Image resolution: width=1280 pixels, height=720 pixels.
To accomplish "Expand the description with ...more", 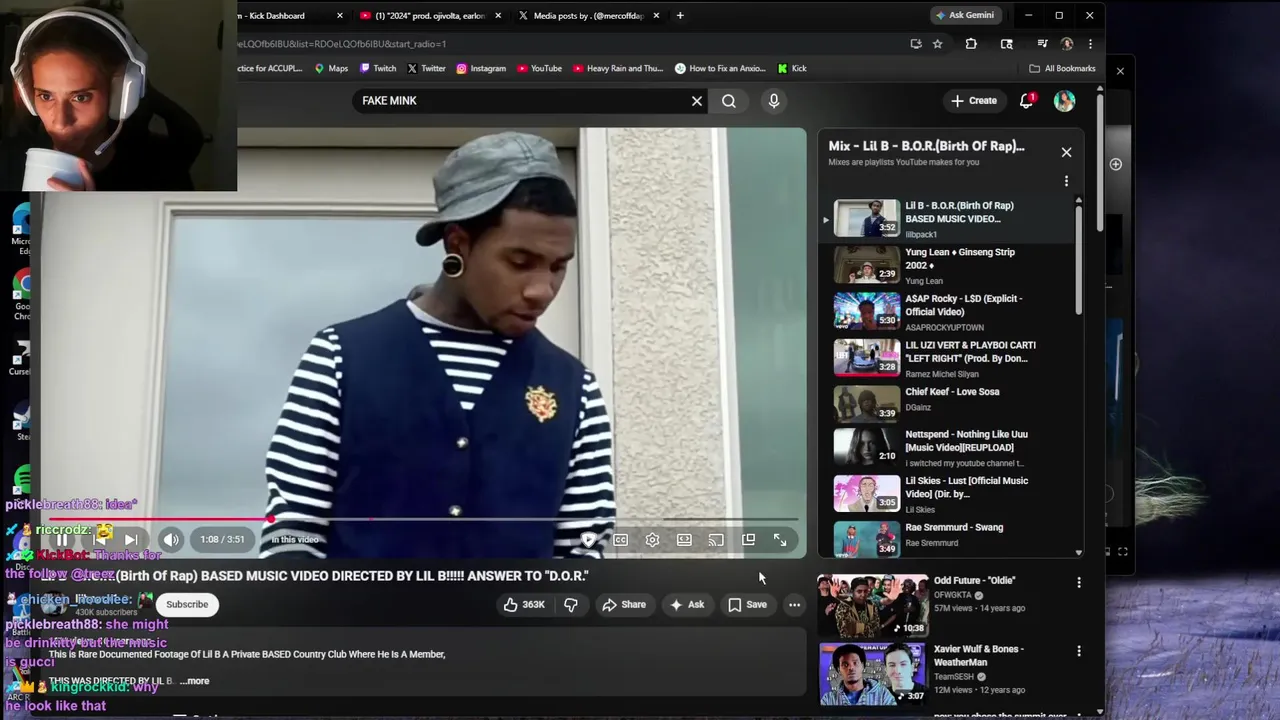I will point(195,681).
